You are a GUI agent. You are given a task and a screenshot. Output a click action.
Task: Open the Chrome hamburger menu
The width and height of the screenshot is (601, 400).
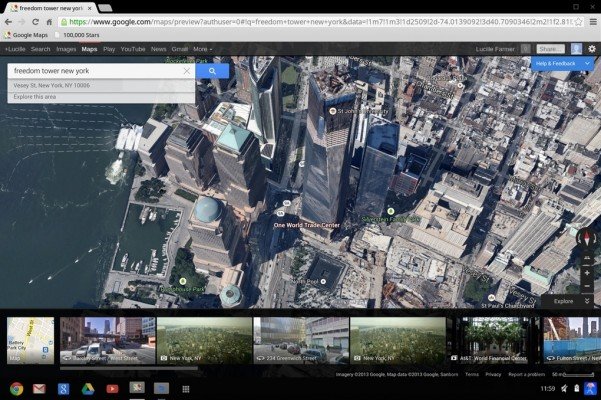click(x=593, y=22)
